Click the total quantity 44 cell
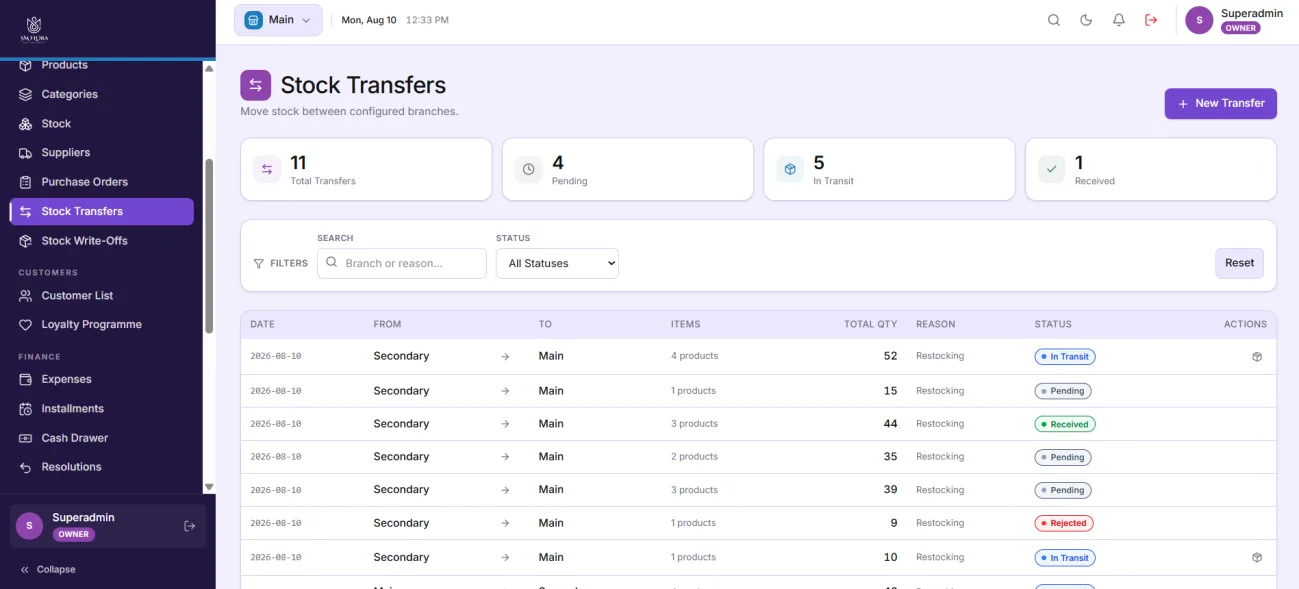 (890, 424)
